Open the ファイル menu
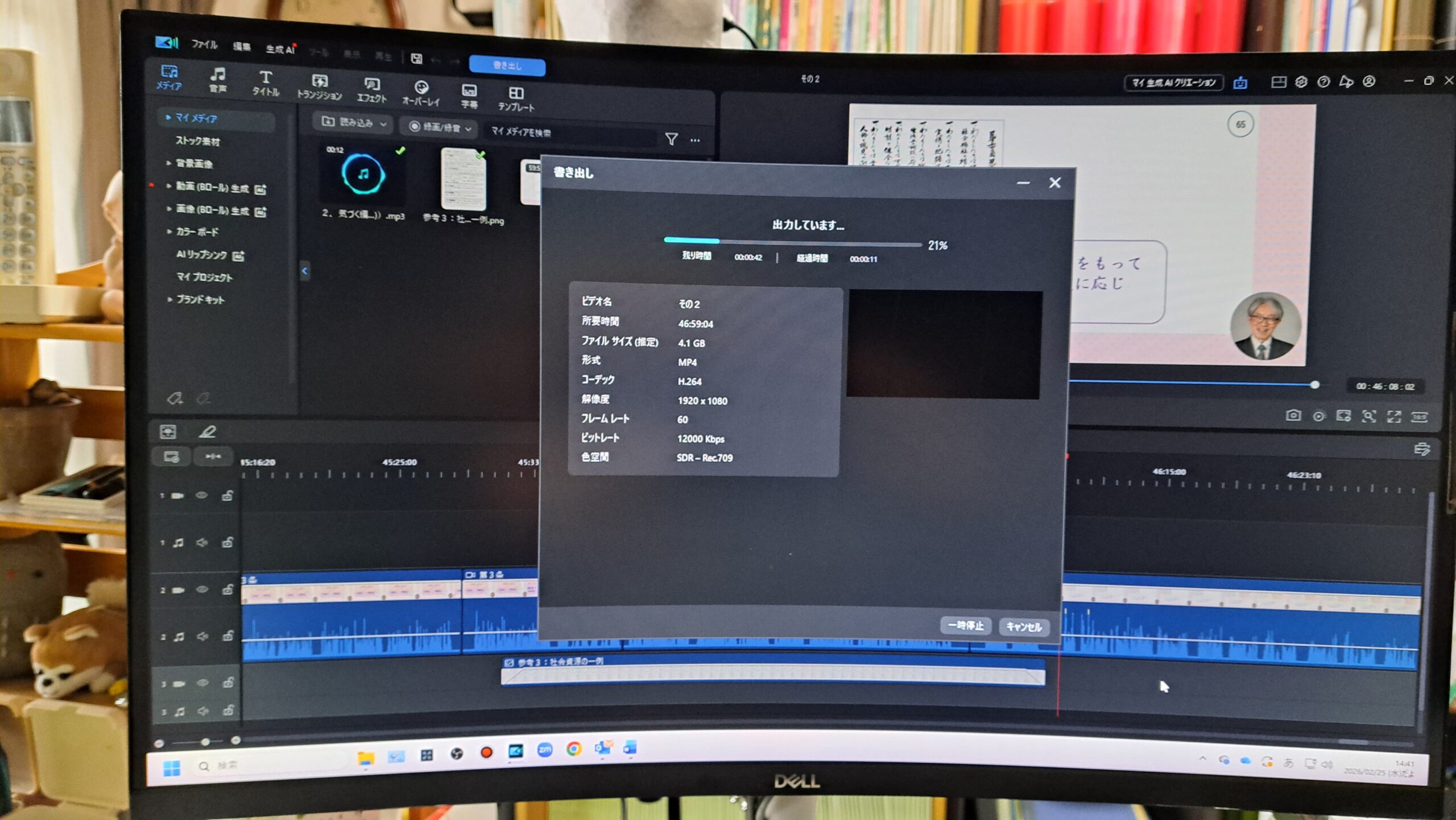 pyautogui.click(x=204, y=44)
